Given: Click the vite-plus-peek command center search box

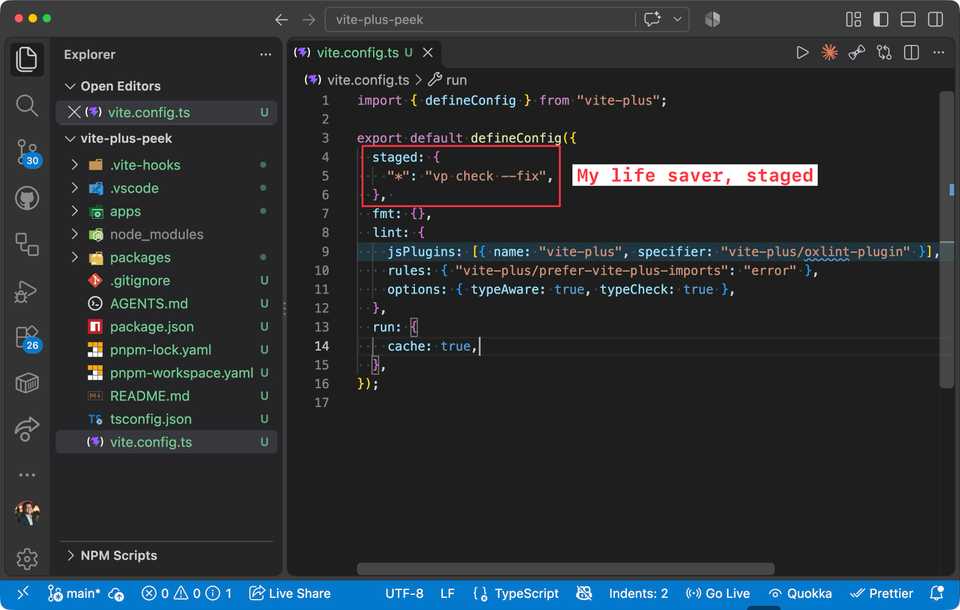Looking at the screenshot, I should point(481,20).
